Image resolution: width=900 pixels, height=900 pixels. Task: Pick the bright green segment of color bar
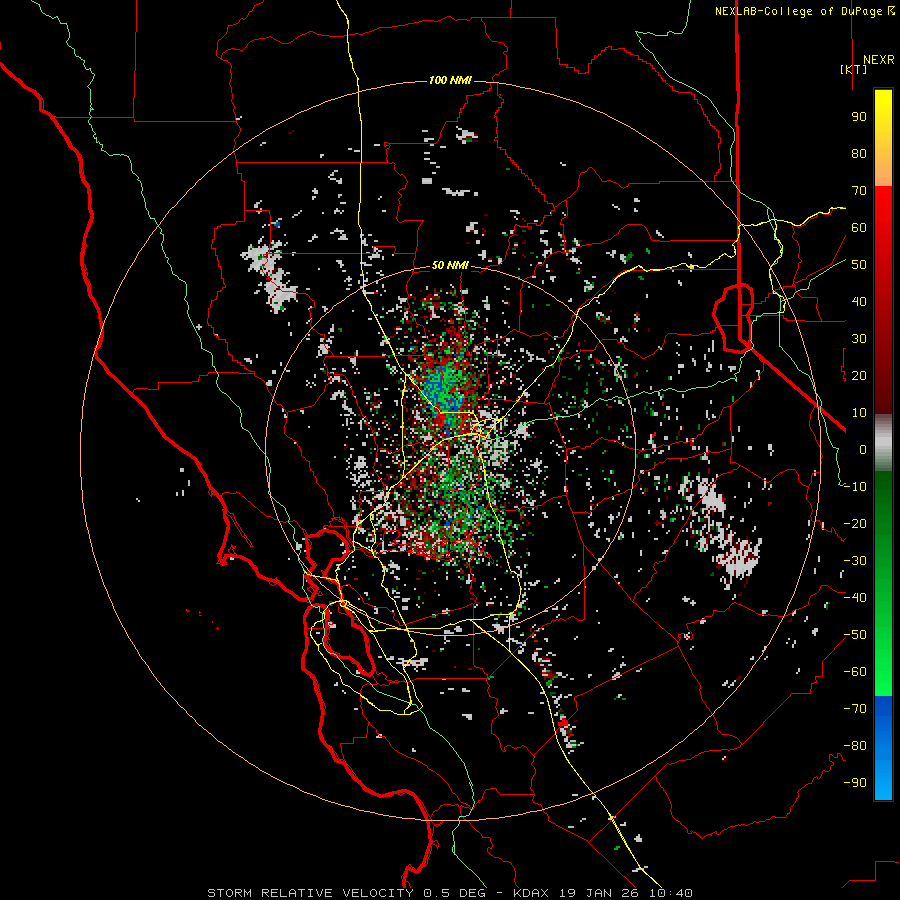click(x=883, y=660)
